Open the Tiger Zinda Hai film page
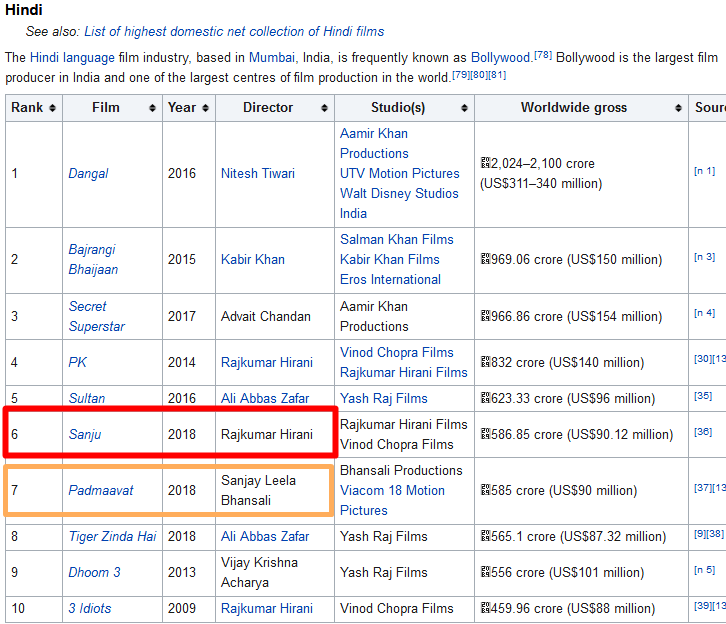Image resolution: width=726 pixels, height=624 pixels. pos(112,536)
